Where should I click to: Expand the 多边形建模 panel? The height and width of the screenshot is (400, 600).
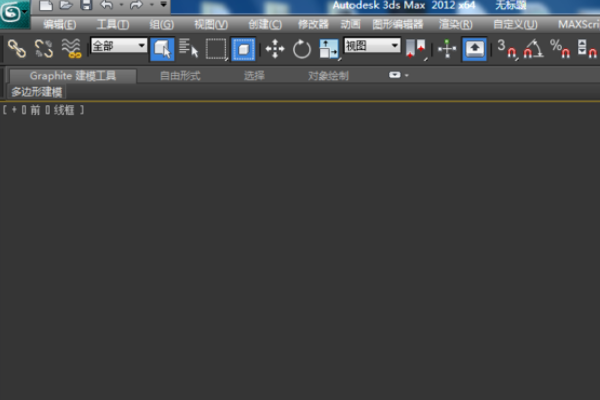[37, 92]
